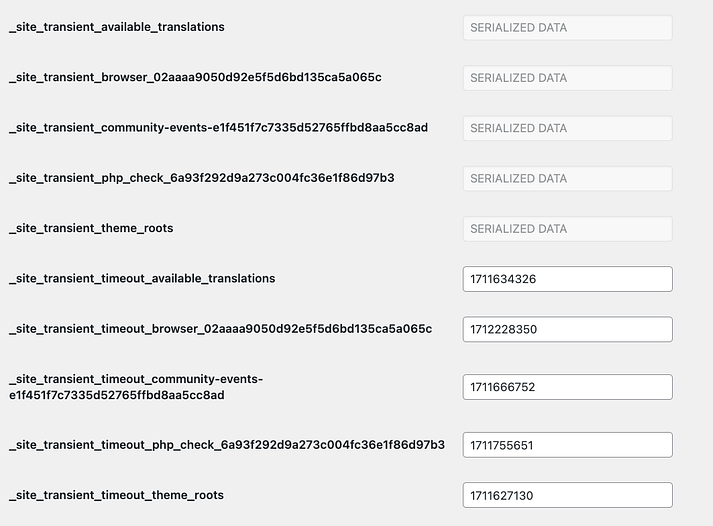Viewport: 713px width, 526px height.
Task: Click SERIALIZED DATA field for php_check transient
Action: 567,178
